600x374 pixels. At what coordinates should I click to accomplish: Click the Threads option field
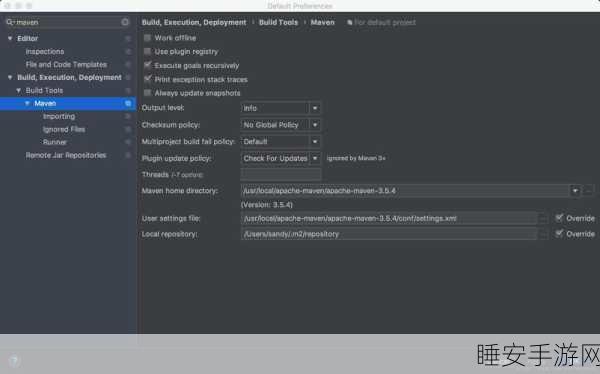pos(281,175)
